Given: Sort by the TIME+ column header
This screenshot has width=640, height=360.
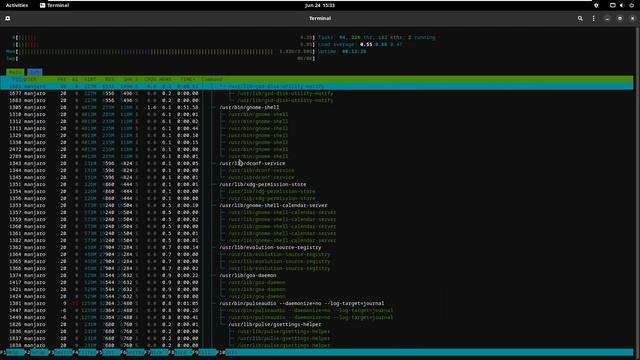Looking at the screenshot, I should [x=187, y=79].
